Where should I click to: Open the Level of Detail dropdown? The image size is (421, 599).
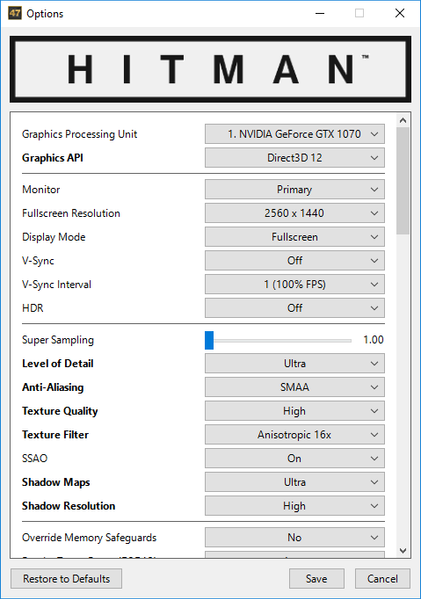click(x=295, y=363)
